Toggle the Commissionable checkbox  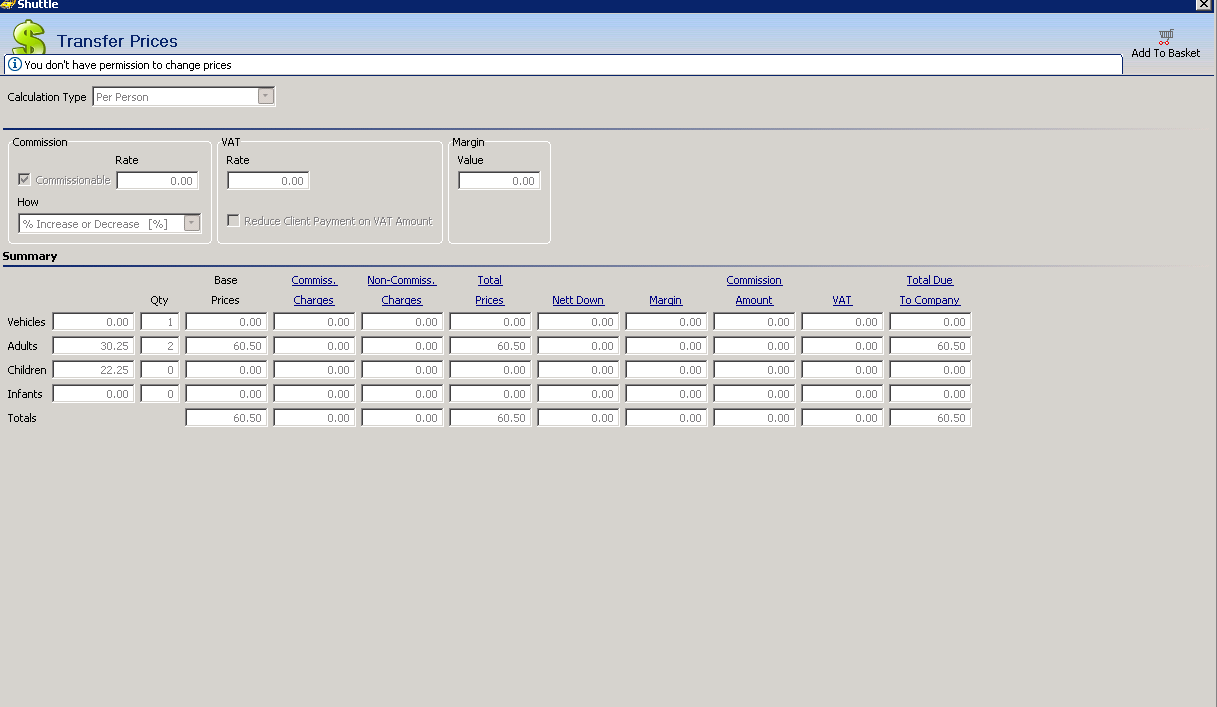[x=25, y=180]
